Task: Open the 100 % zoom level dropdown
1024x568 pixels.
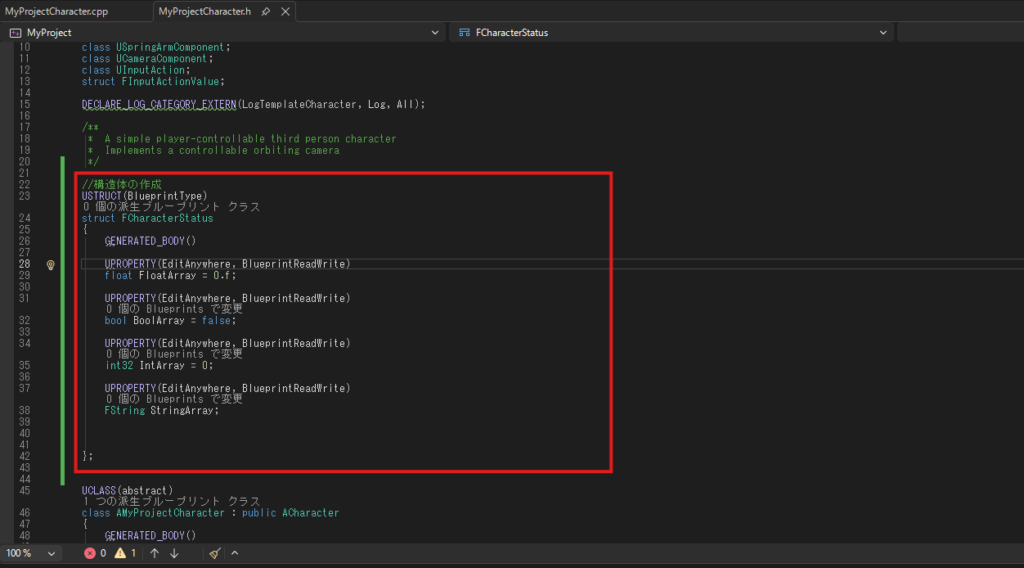Action: [x=52, y=553]
